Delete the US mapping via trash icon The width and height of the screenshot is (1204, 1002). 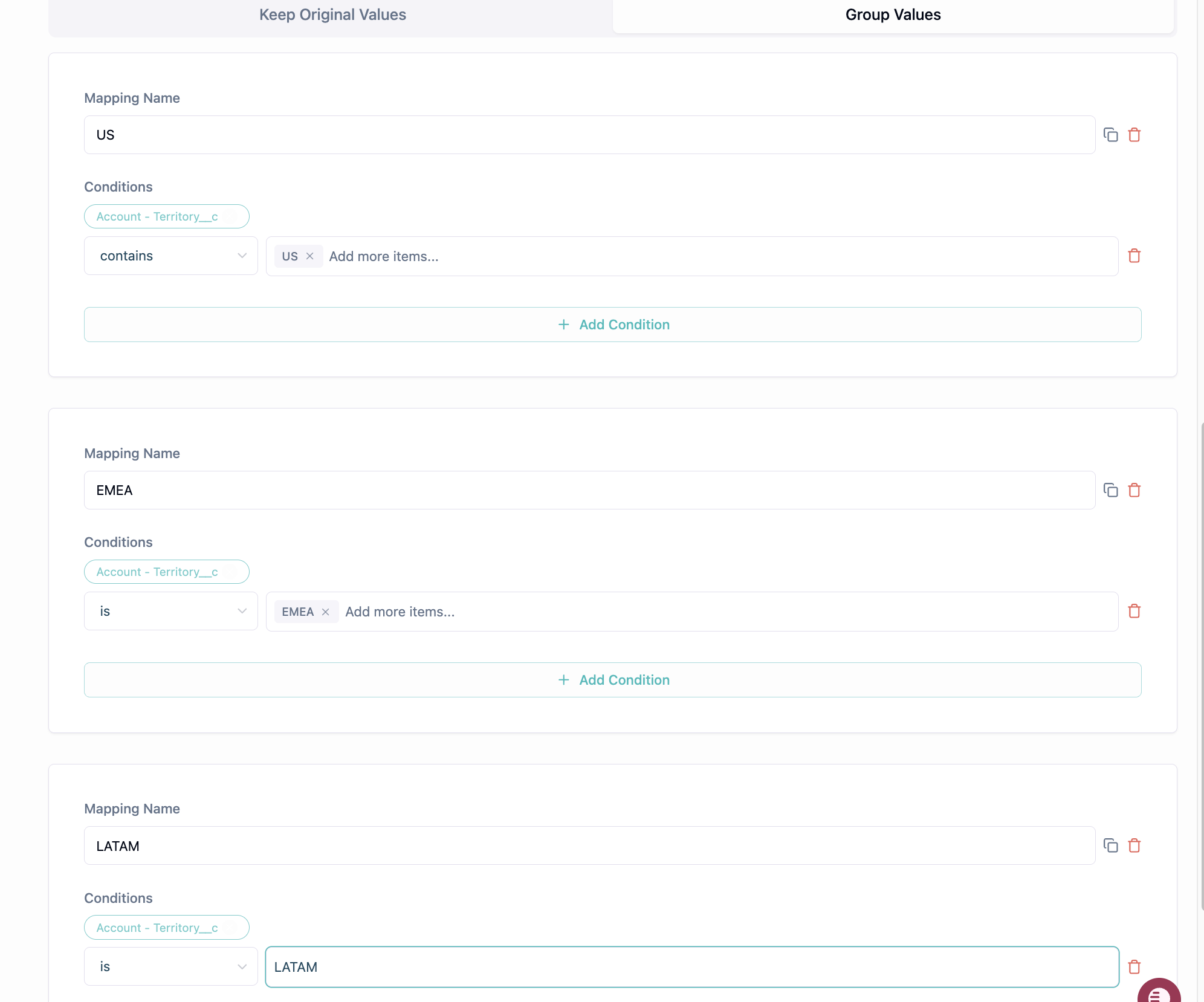[x=1134, y=135]
